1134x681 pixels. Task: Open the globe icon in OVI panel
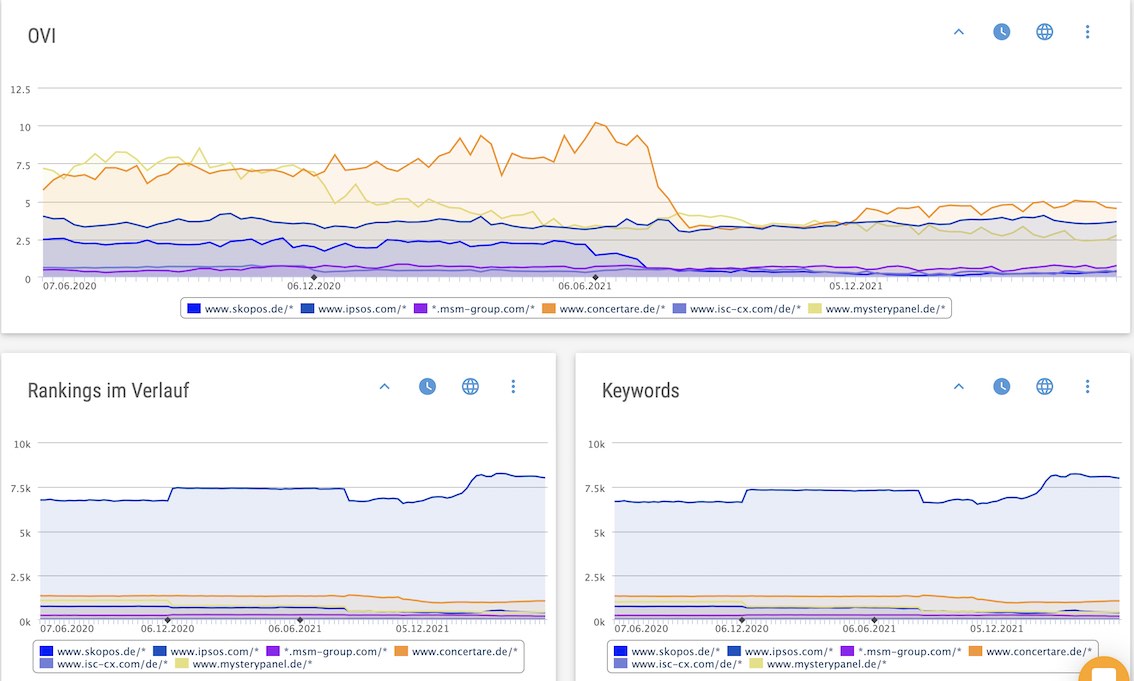coord(1044,32)
